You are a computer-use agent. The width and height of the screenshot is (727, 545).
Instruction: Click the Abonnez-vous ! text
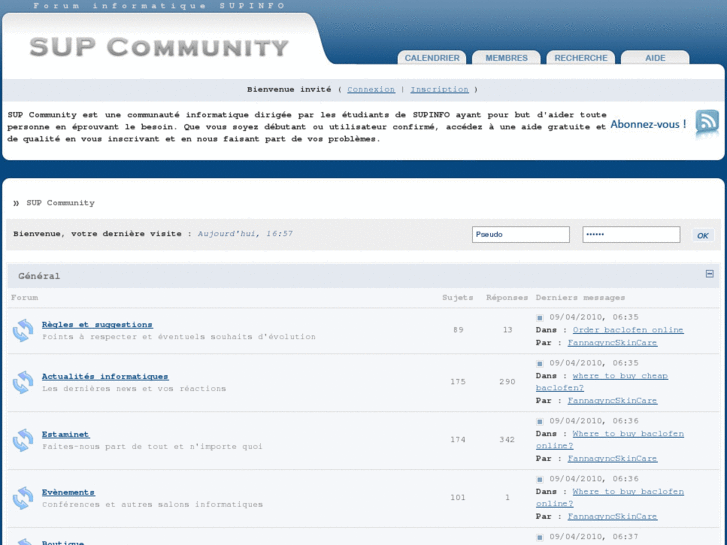click(x=648, y=124)
